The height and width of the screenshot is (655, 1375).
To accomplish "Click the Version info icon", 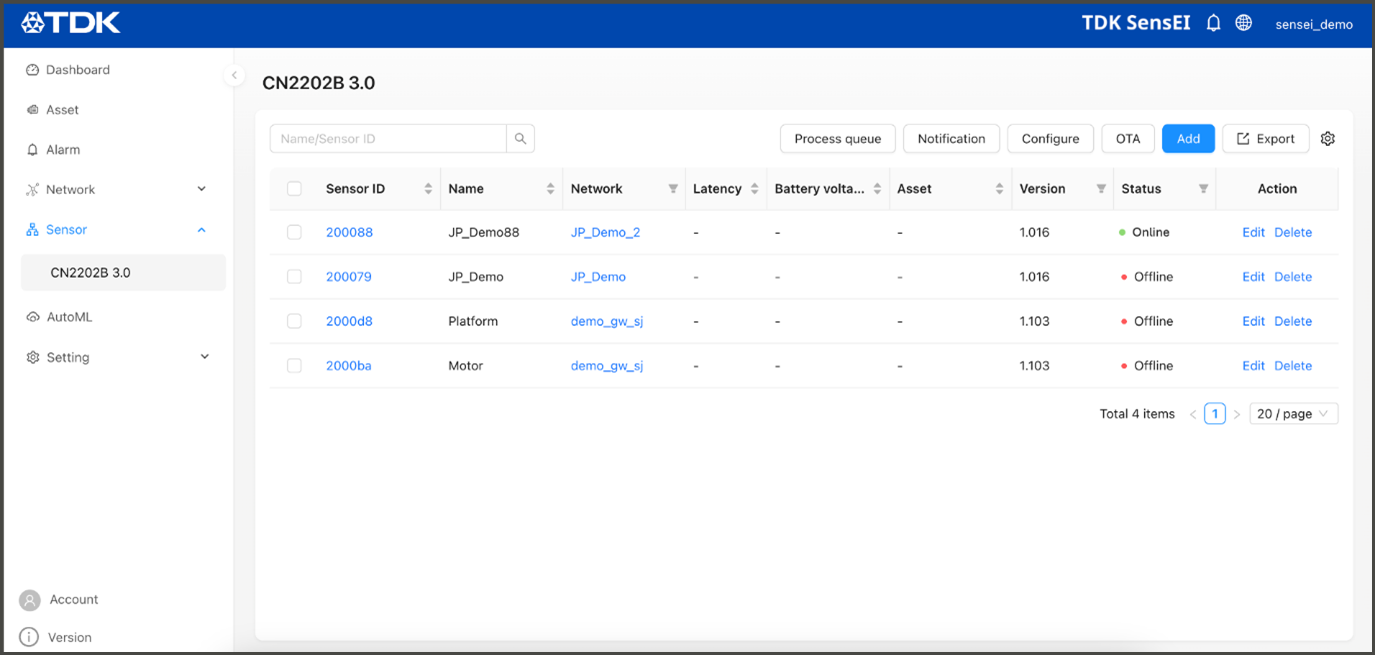I will point(30,637).
